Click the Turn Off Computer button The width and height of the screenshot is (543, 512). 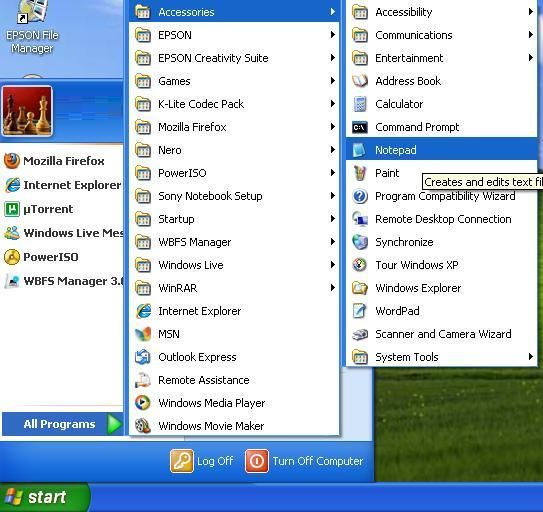click(x=304, y=461)
